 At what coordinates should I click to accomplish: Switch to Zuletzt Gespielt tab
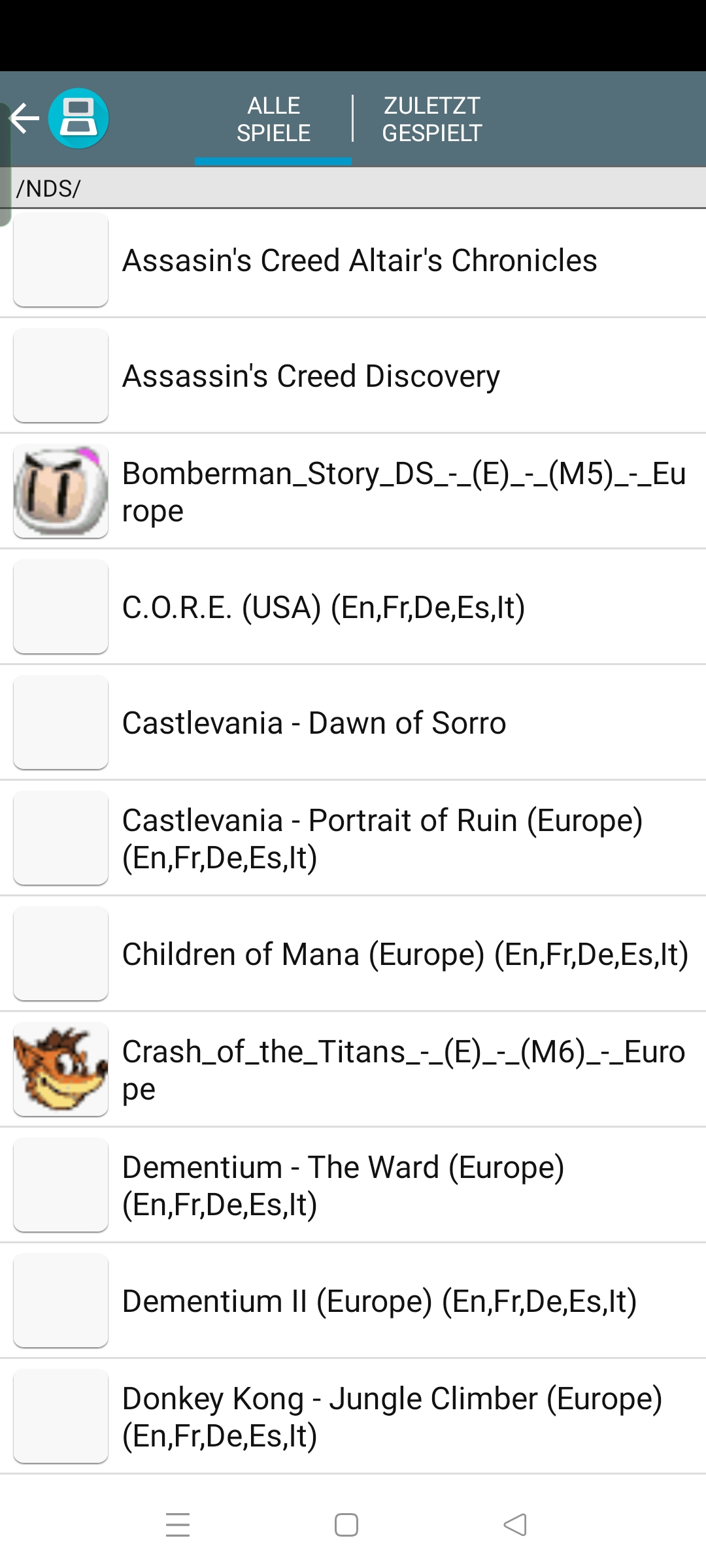coord(432,119)
